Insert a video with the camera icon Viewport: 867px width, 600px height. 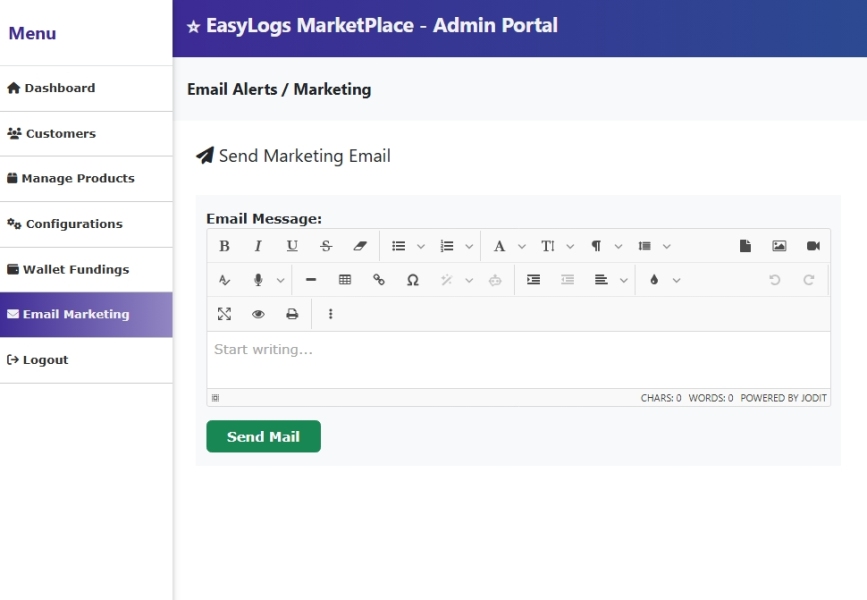813,246
